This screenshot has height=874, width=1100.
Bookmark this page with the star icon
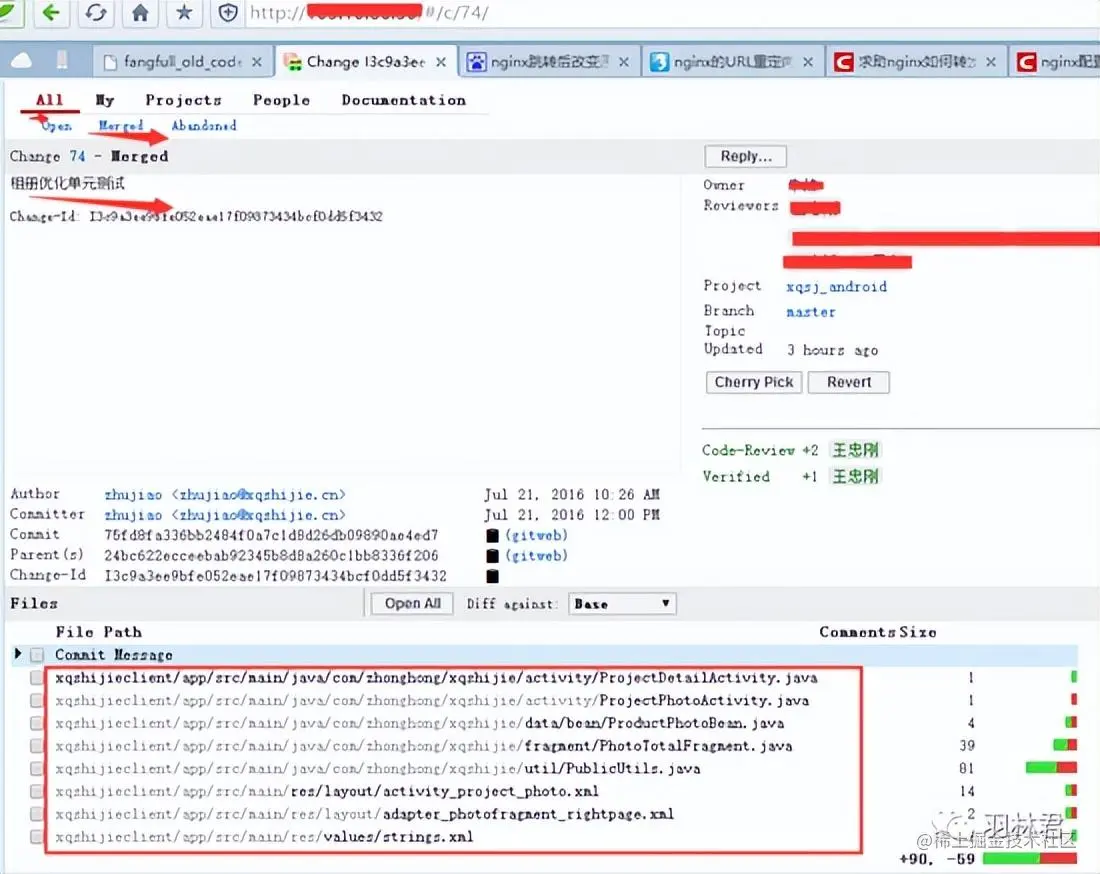[x=184, y=12]
